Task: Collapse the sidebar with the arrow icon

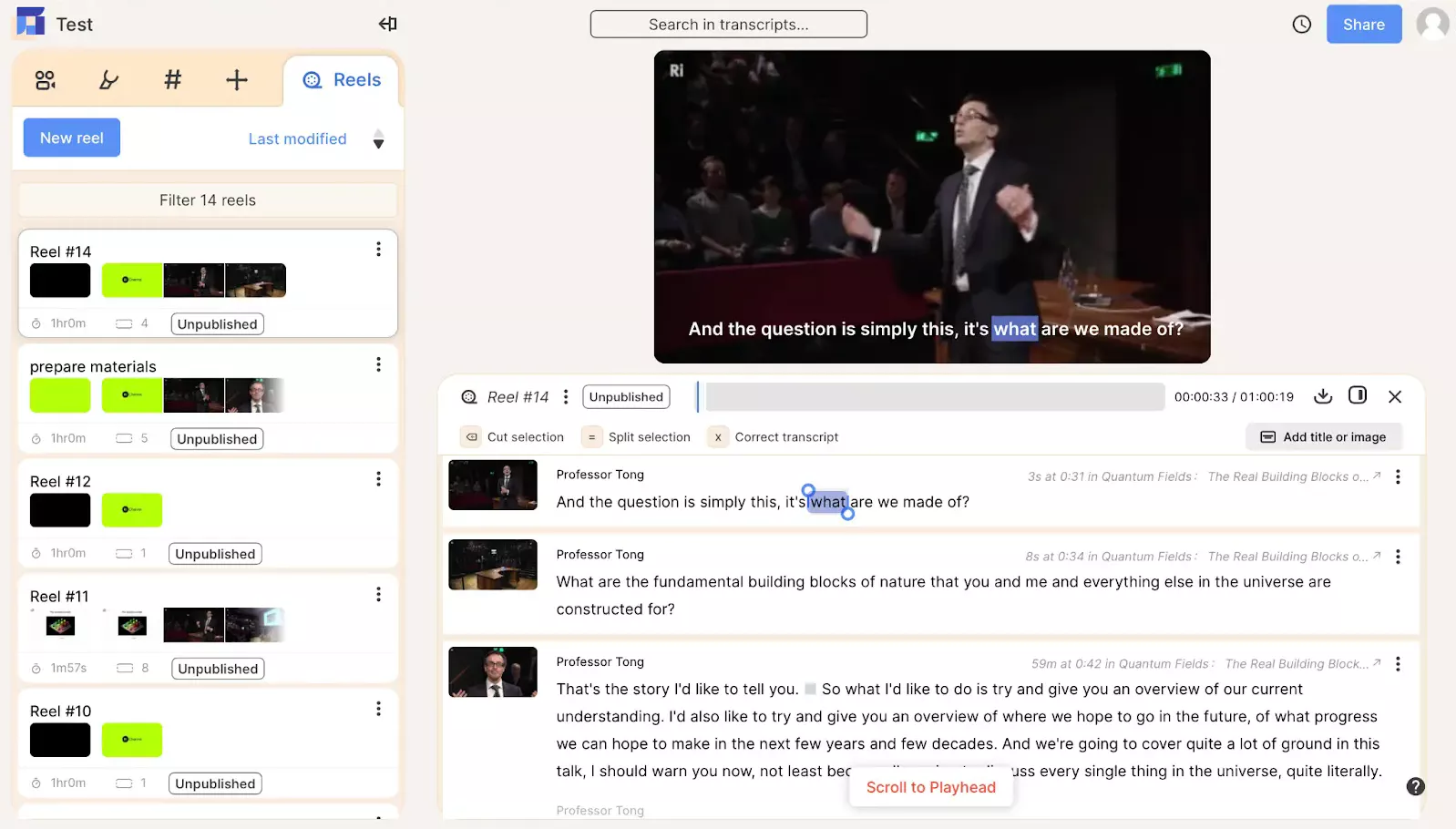Action: click(x=387, y=24)
